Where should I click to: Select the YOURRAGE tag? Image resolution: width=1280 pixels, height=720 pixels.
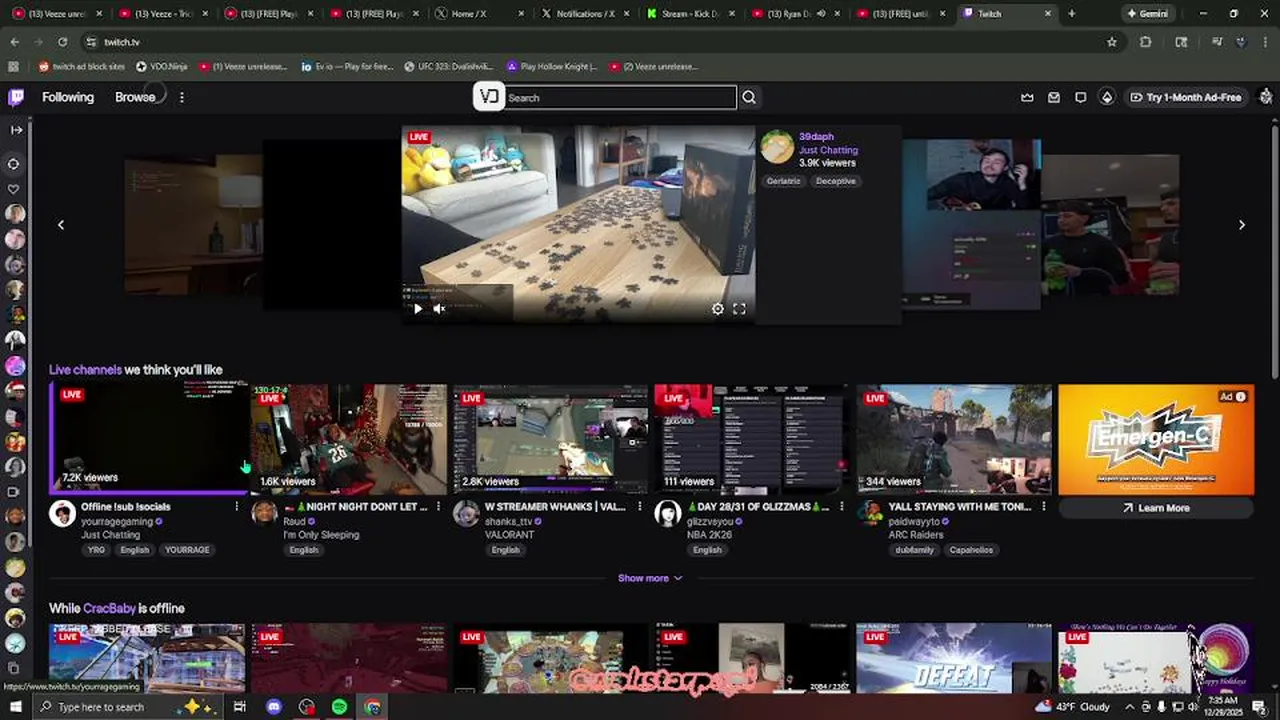187,550
